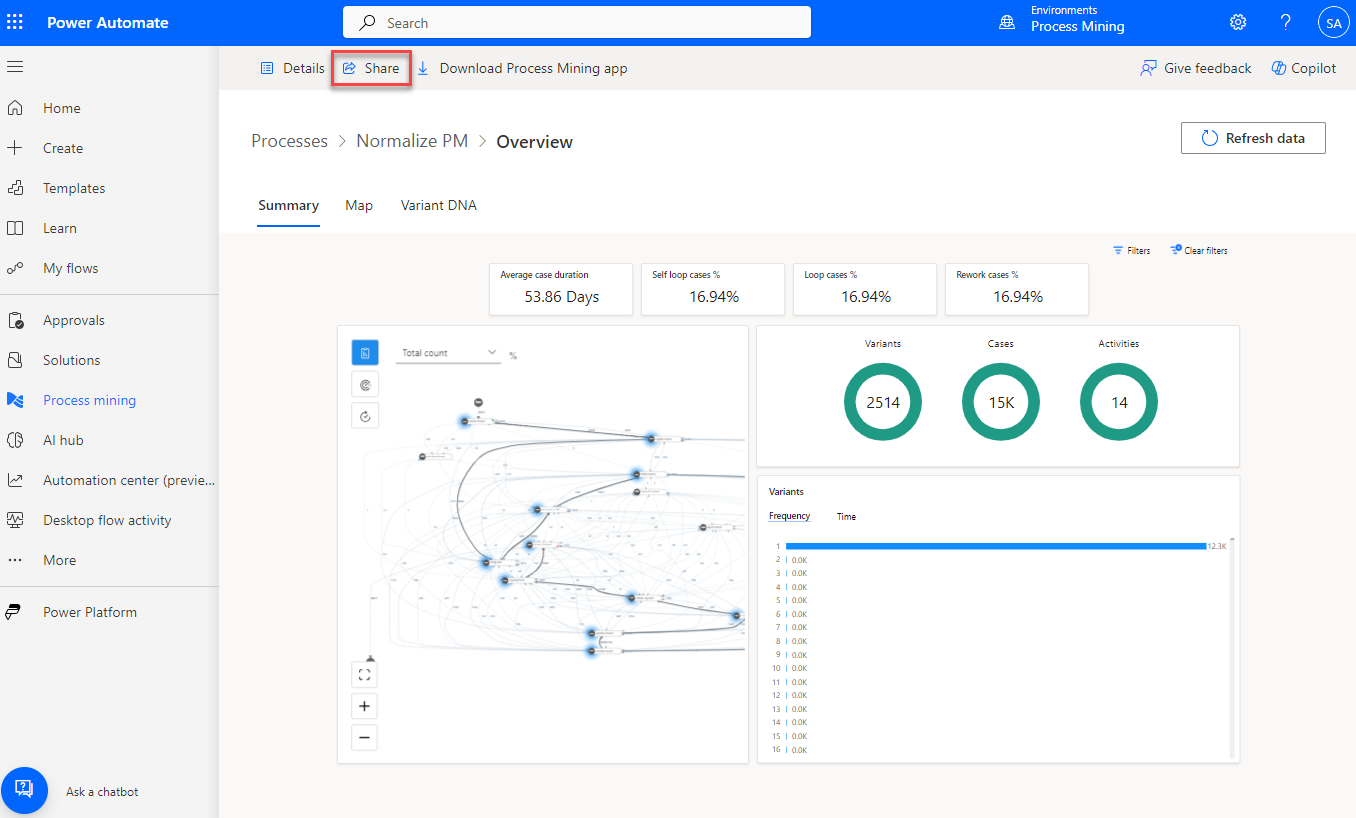Zoom out with the minus button
The image size is (1356, 818).
pos(365,738)
